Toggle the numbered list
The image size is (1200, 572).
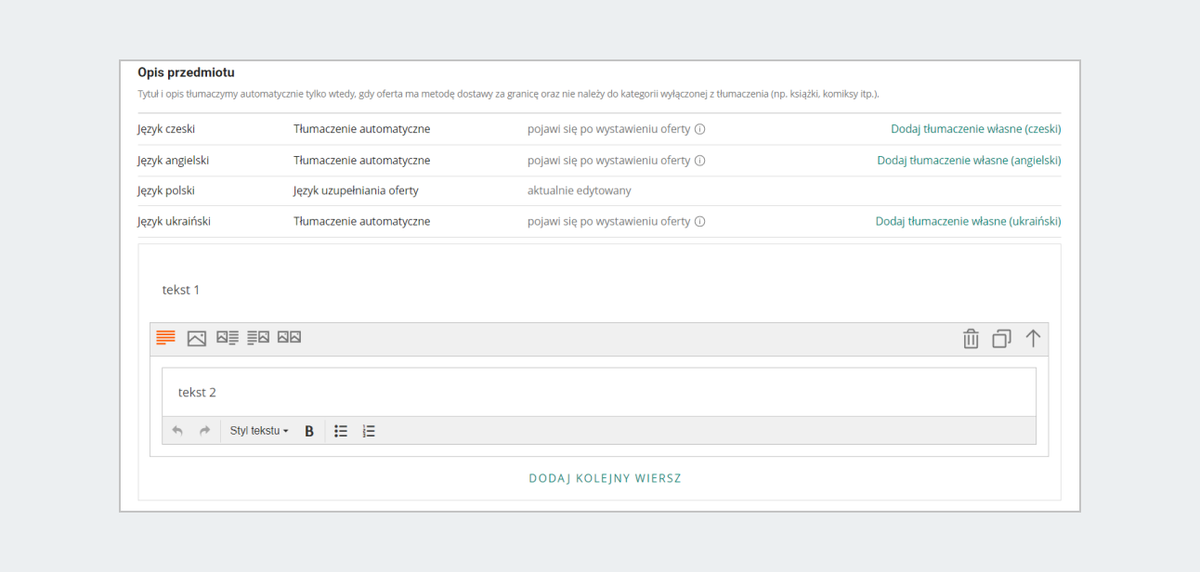click(x=369, y=431)
